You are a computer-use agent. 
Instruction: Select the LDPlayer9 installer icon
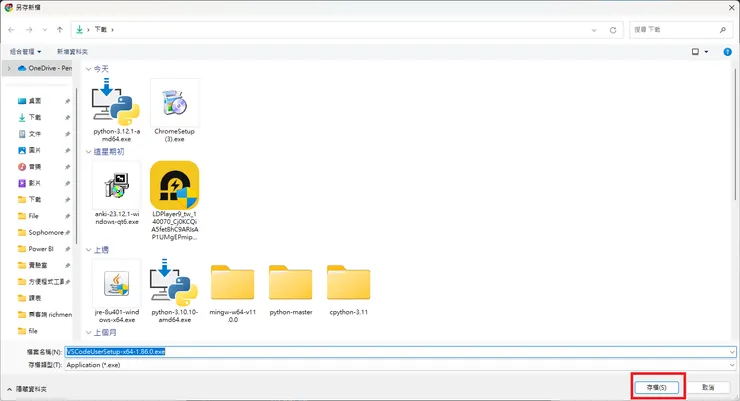point(175,185)
